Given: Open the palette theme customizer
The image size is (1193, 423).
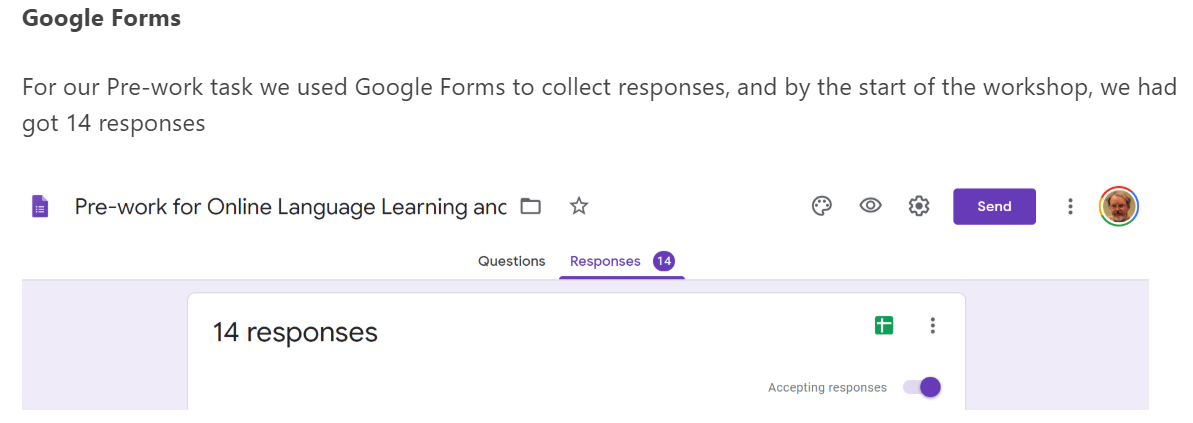Looking at the screenshot, I should (822, 207).
